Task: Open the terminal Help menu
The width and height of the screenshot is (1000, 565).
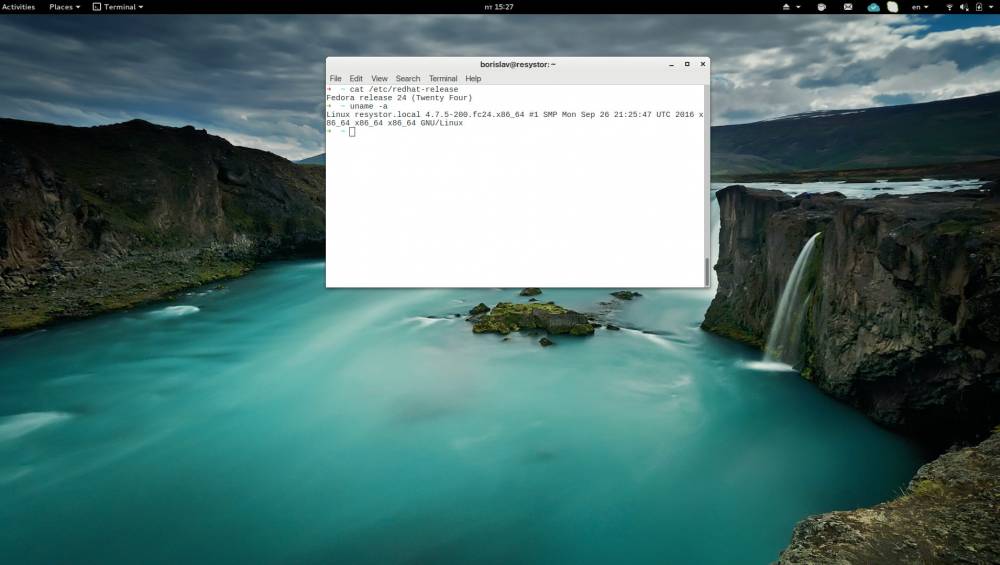Action: pyautogui.click(x=473, y=78)
